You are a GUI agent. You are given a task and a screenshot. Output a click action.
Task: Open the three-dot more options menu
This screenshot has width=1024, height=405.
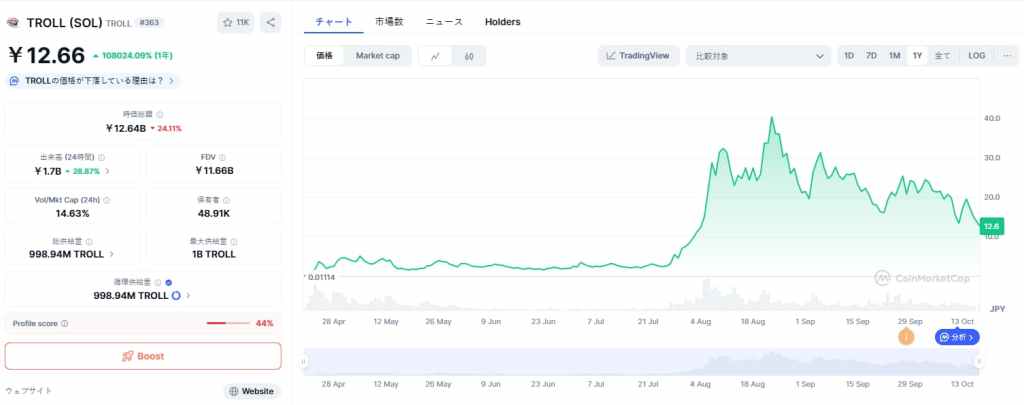(x=1006, y=56)
